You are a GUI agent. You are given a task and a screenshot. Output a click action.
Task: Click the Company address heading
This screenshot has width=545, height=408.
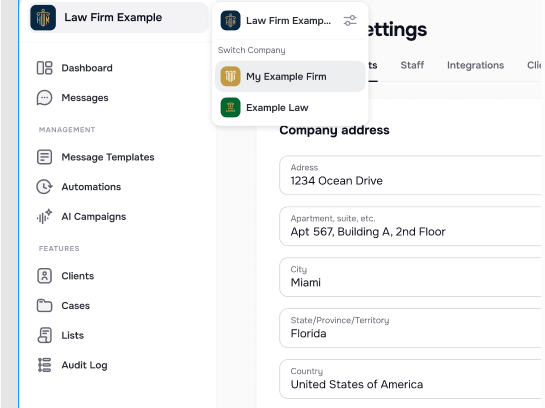[334, 130]
